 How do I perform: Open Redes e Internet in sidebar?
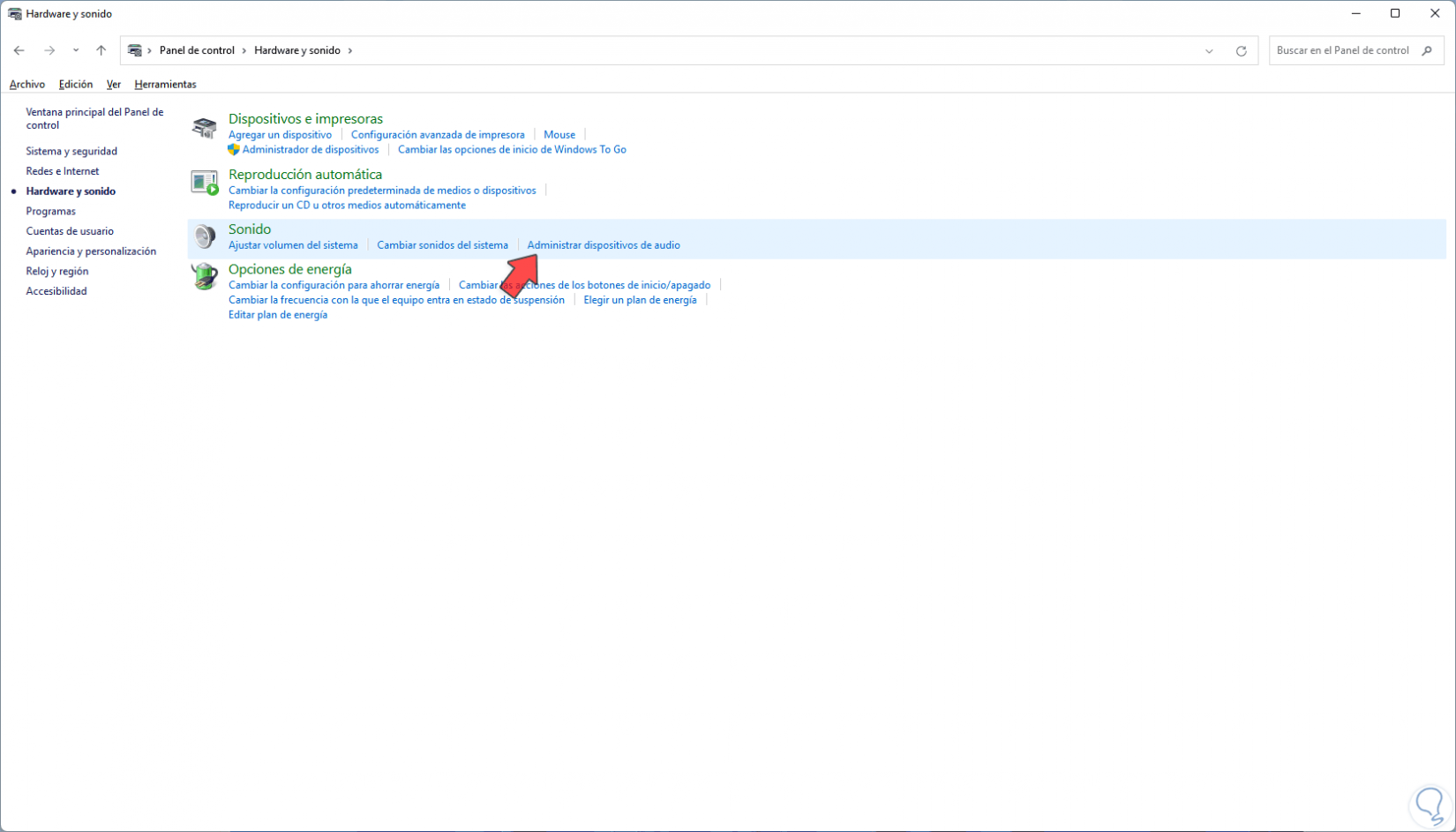[63, 171]
